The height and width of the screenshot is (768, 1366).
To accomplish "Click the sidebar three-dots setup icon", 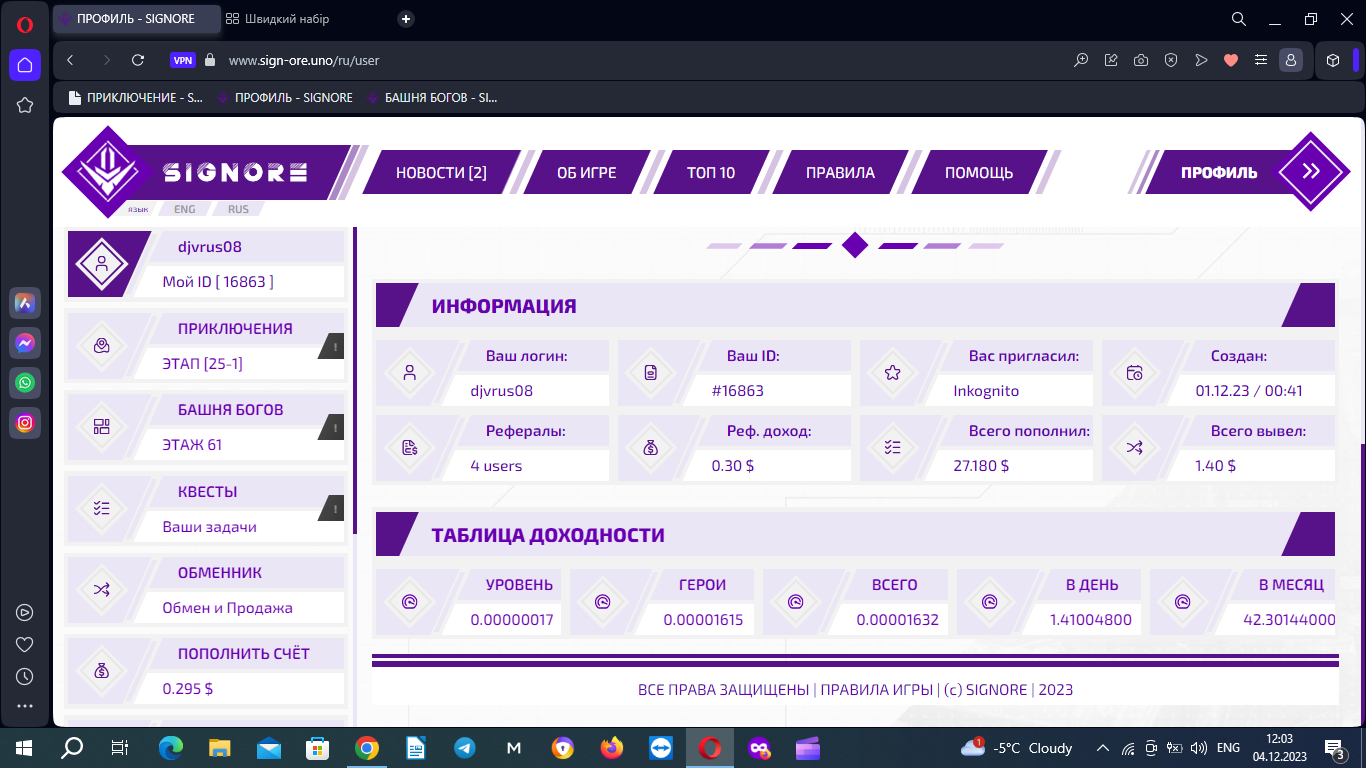I will tap(25, 707).
